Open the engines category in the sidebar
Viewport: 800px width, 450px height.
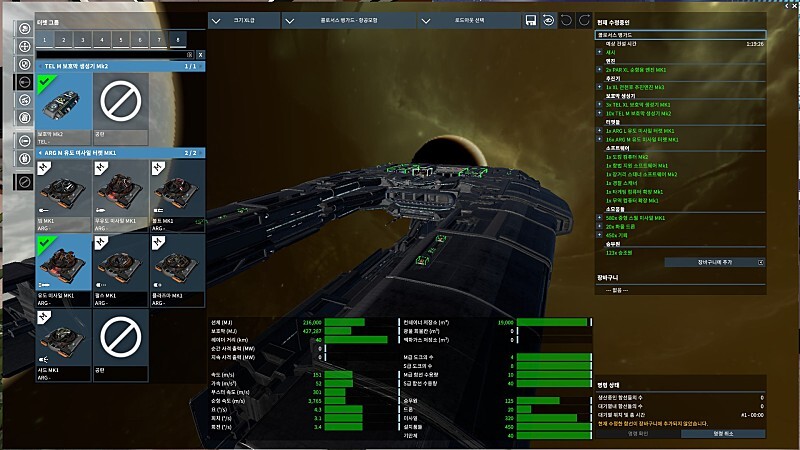(24, 29)
